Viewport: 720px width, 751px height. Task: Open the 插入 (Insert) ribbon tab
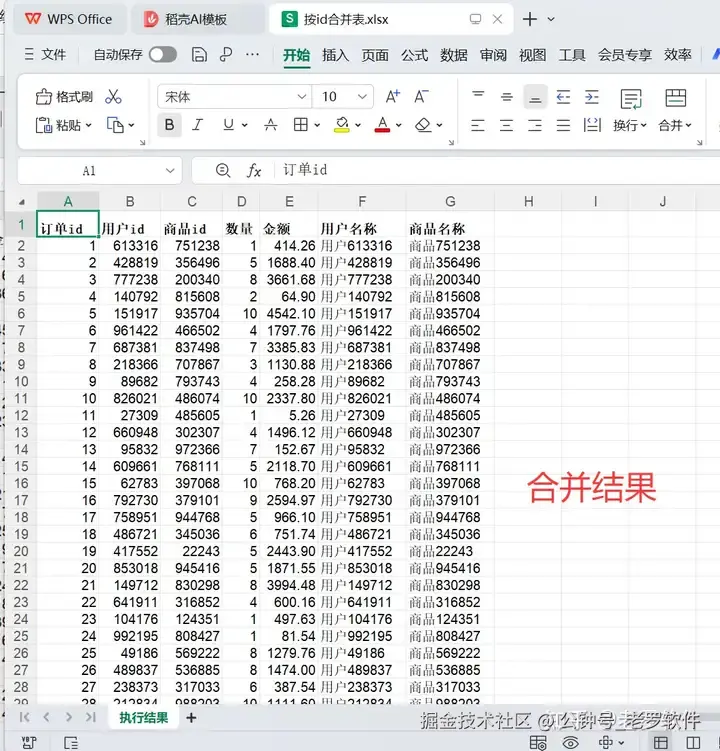click(335, 55)
